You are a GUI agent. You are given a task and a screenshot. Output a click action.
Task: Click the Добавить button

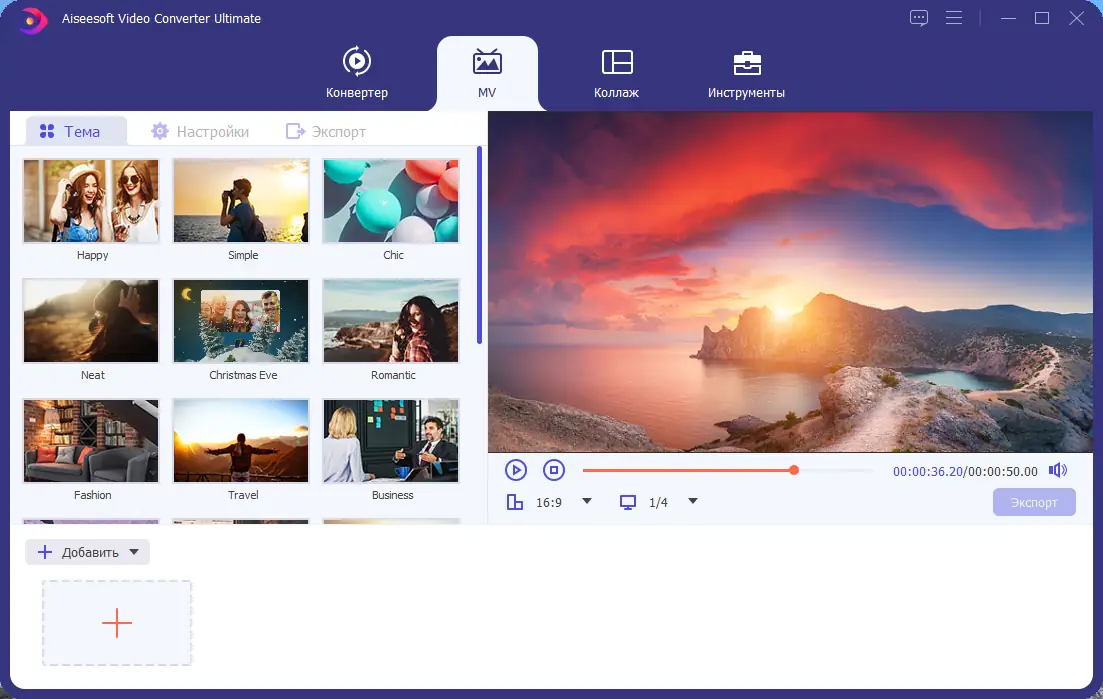tap(87, 552)
